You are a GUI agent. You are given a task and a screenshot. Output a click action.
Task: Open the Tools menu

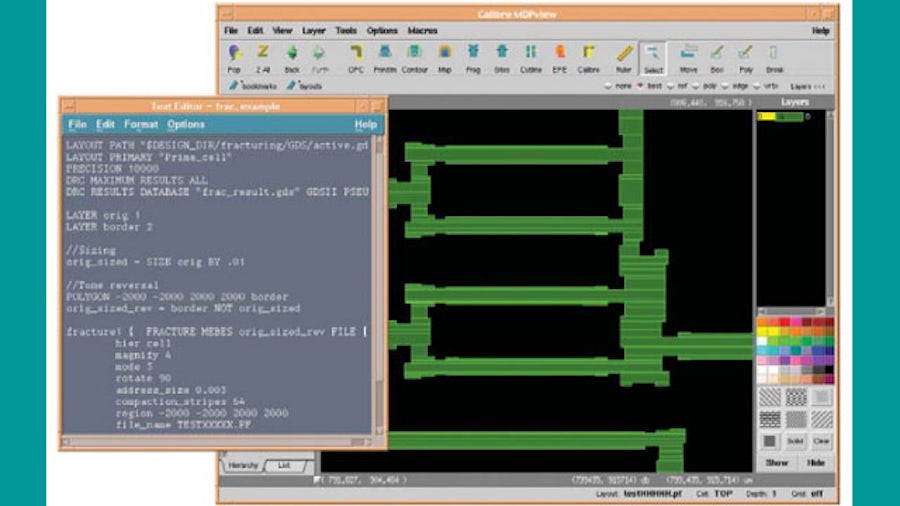pos(346,30)
